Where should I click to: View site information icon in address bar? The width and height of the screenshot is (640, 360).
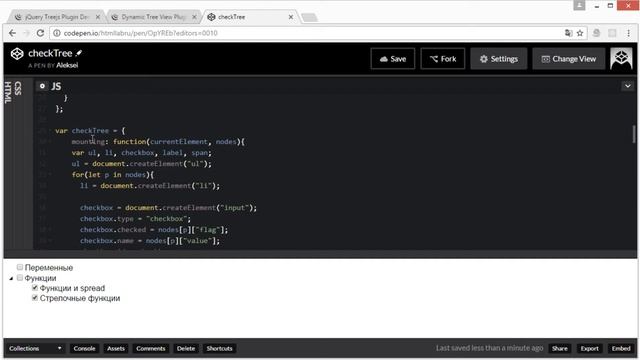(57, 33)
